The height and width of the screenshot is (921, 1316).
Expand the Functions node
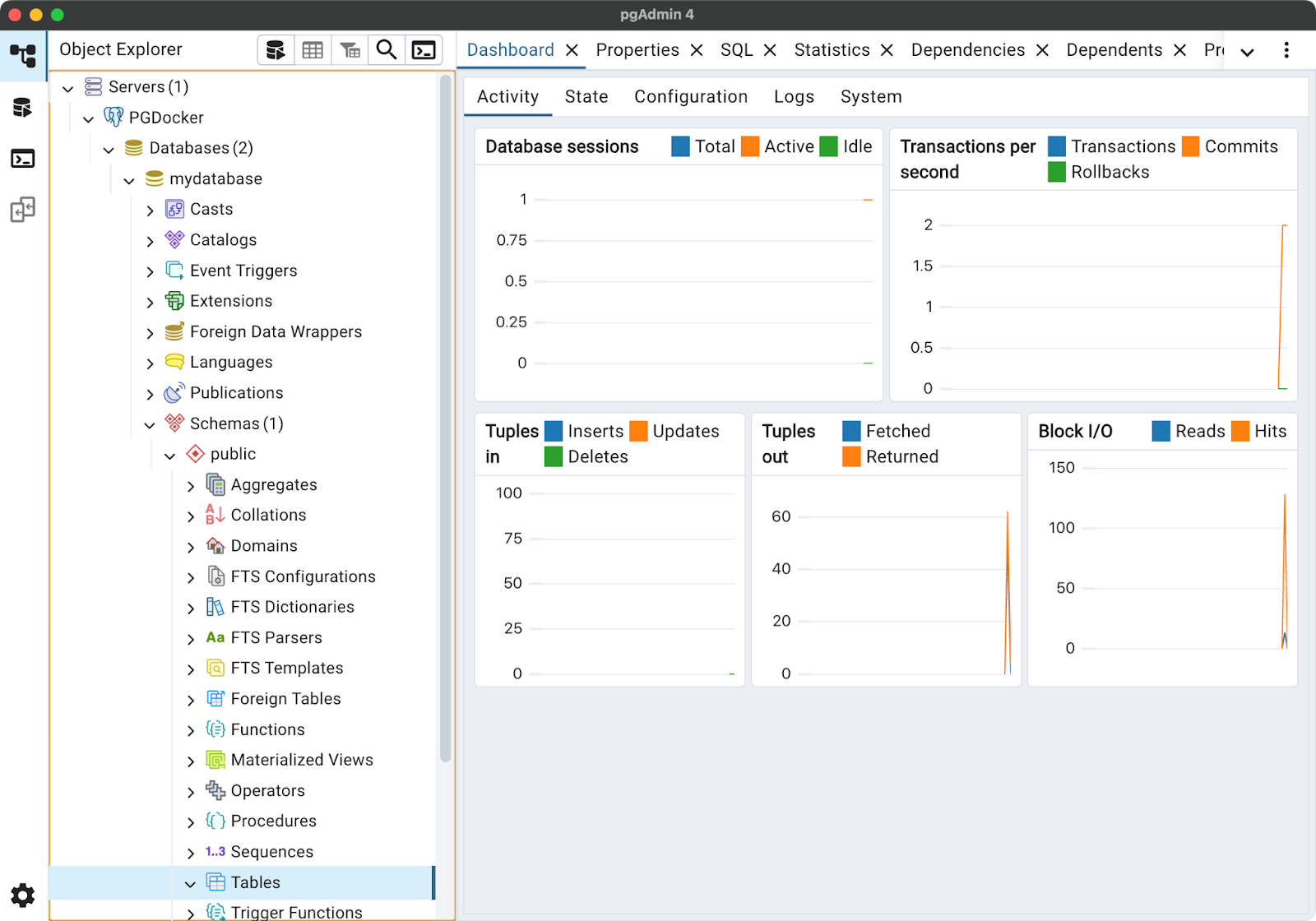pos(191,730)
